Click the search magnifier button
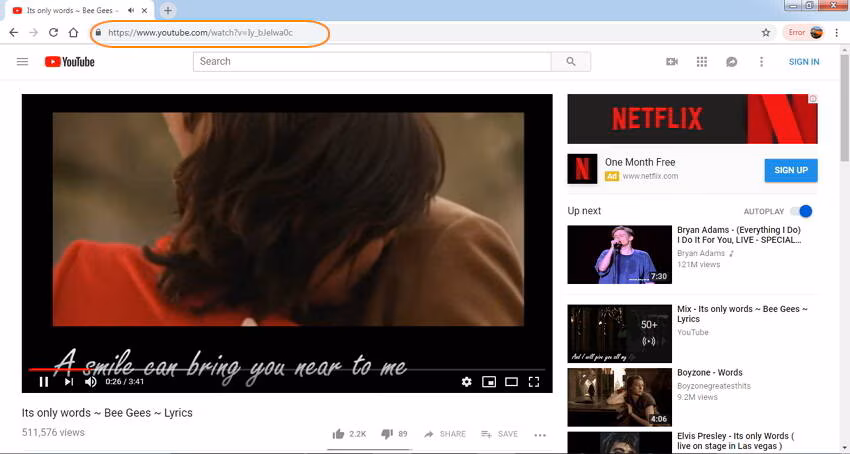Viewport: 850px width, 454px height. coord(571,62)
